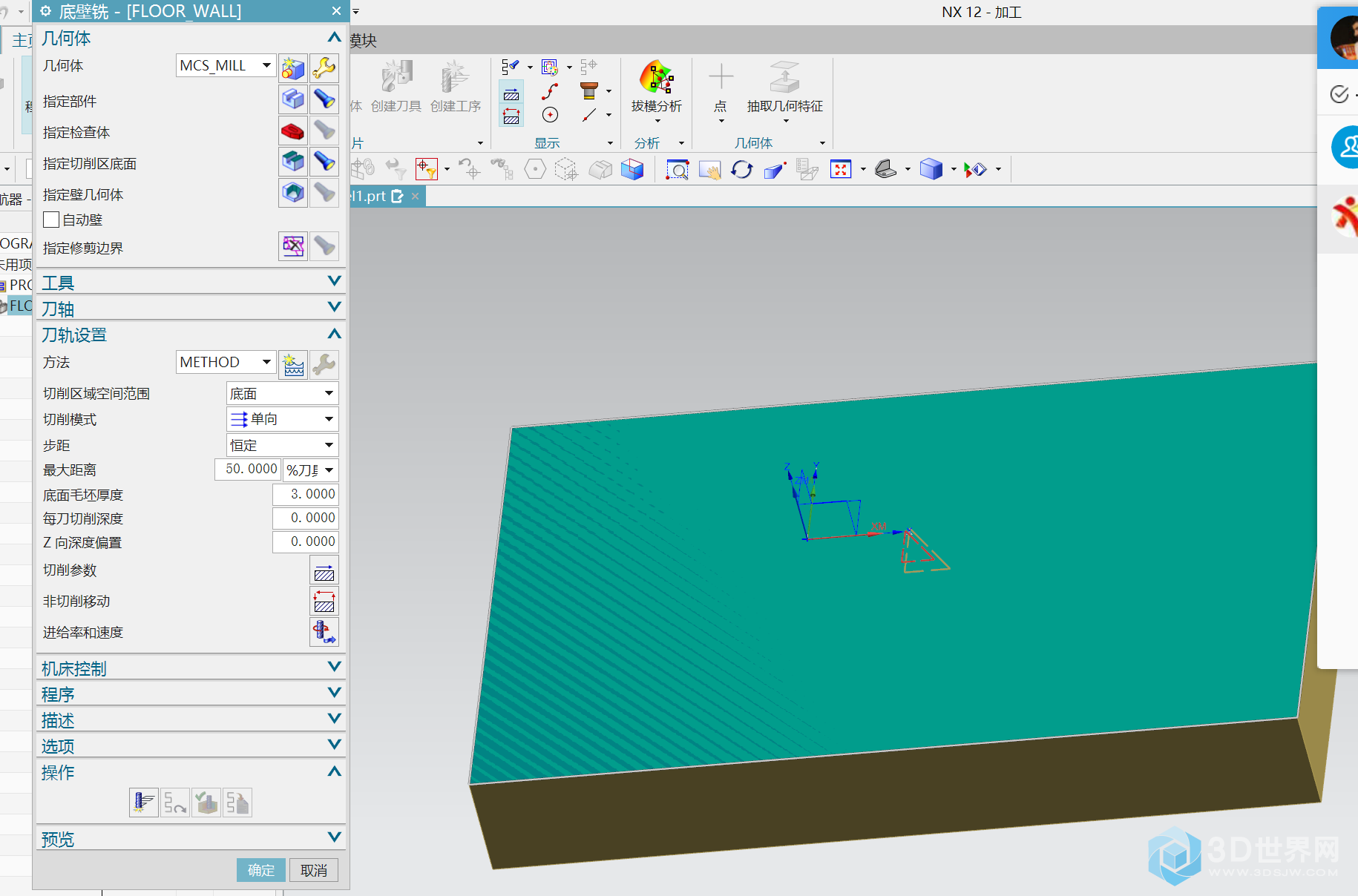Click the edit method wrench icon
The width and height of the screenshot is (1358, 896).
(324, 364)
